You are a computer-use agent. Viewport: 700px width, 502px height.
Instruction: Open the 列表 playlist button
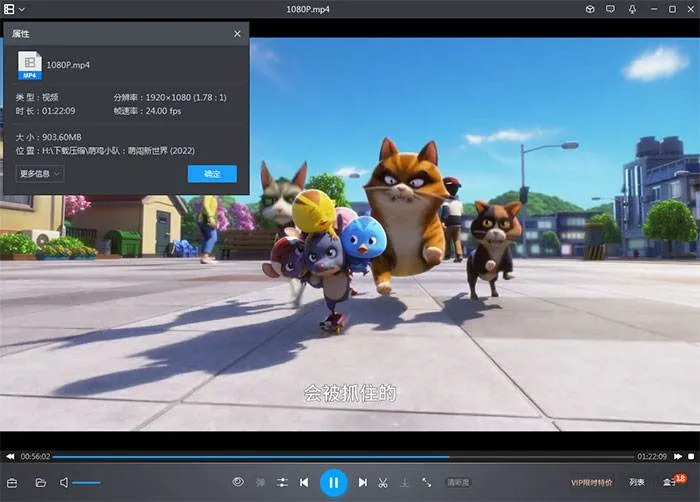(x=637, y=482)
